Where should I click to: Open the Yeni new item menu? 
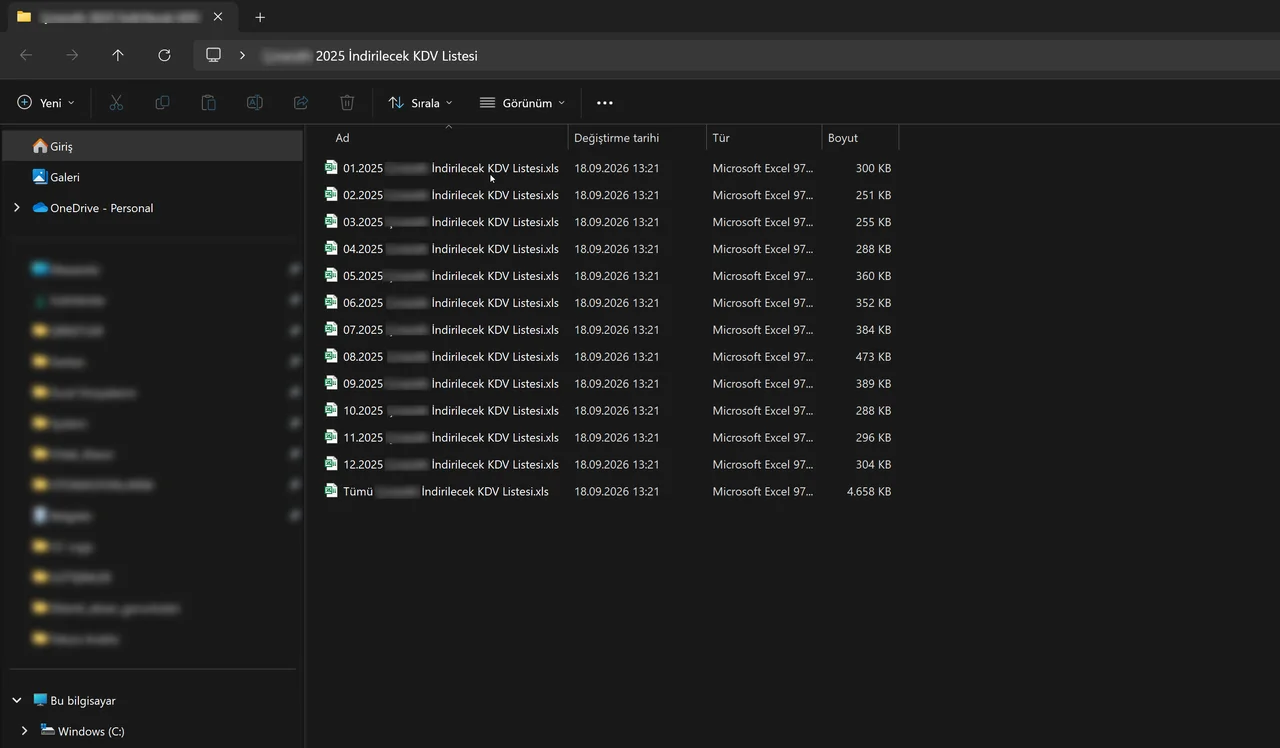coord(46,103)
